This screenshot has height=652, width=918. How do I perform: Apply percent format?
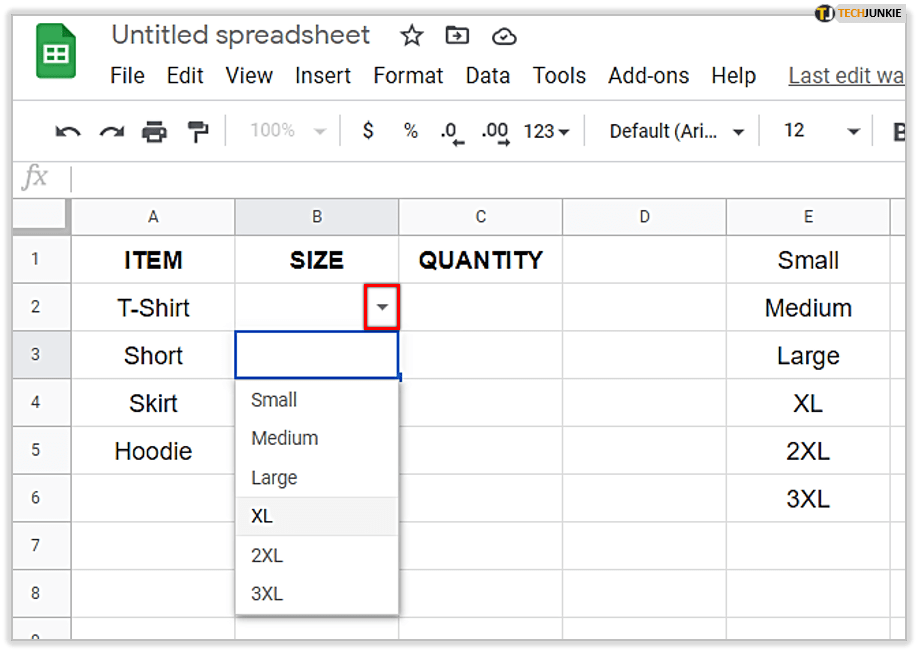coord(410,131)
